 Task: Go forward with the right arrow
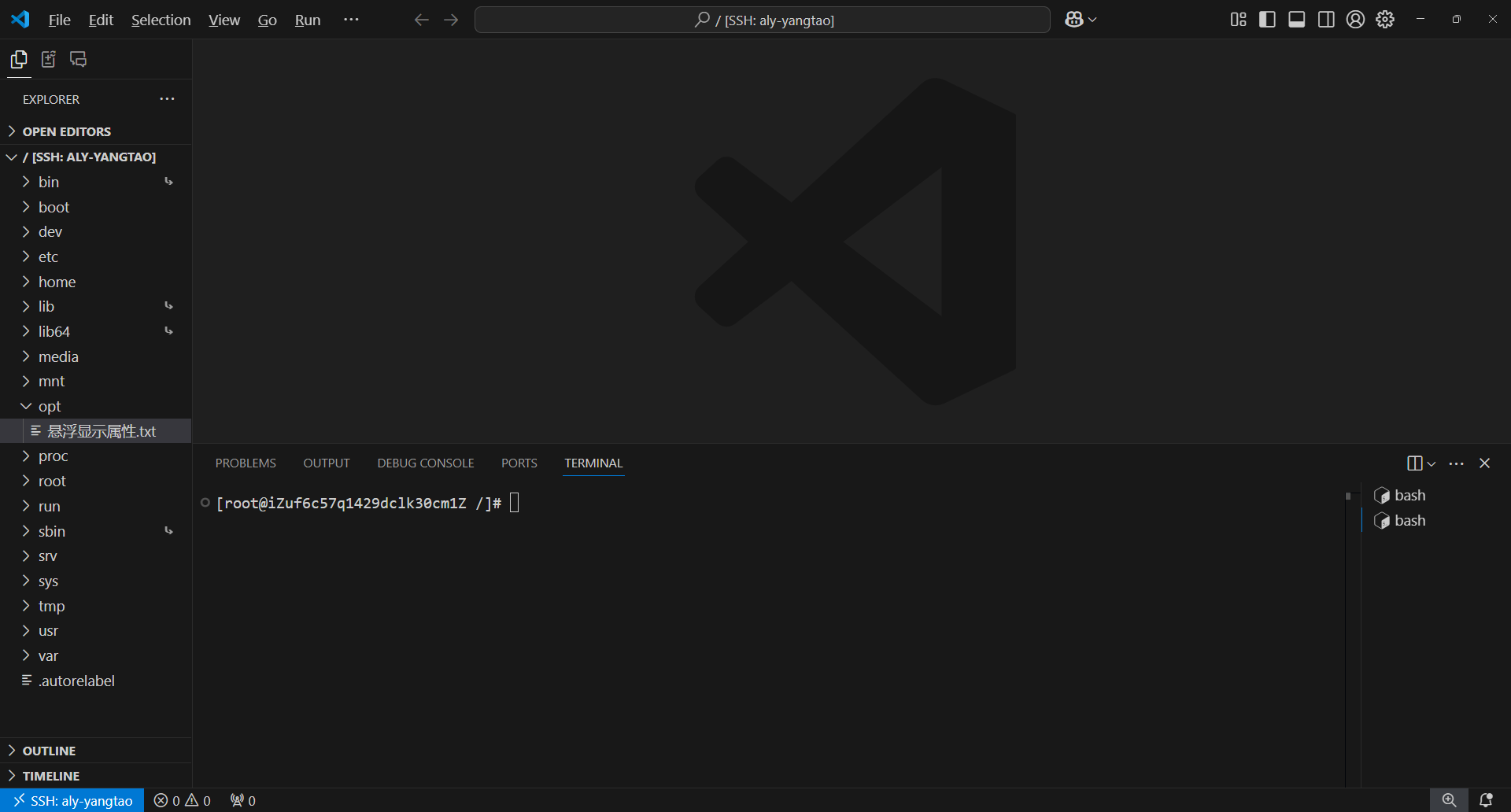click(x=451, y=20)
